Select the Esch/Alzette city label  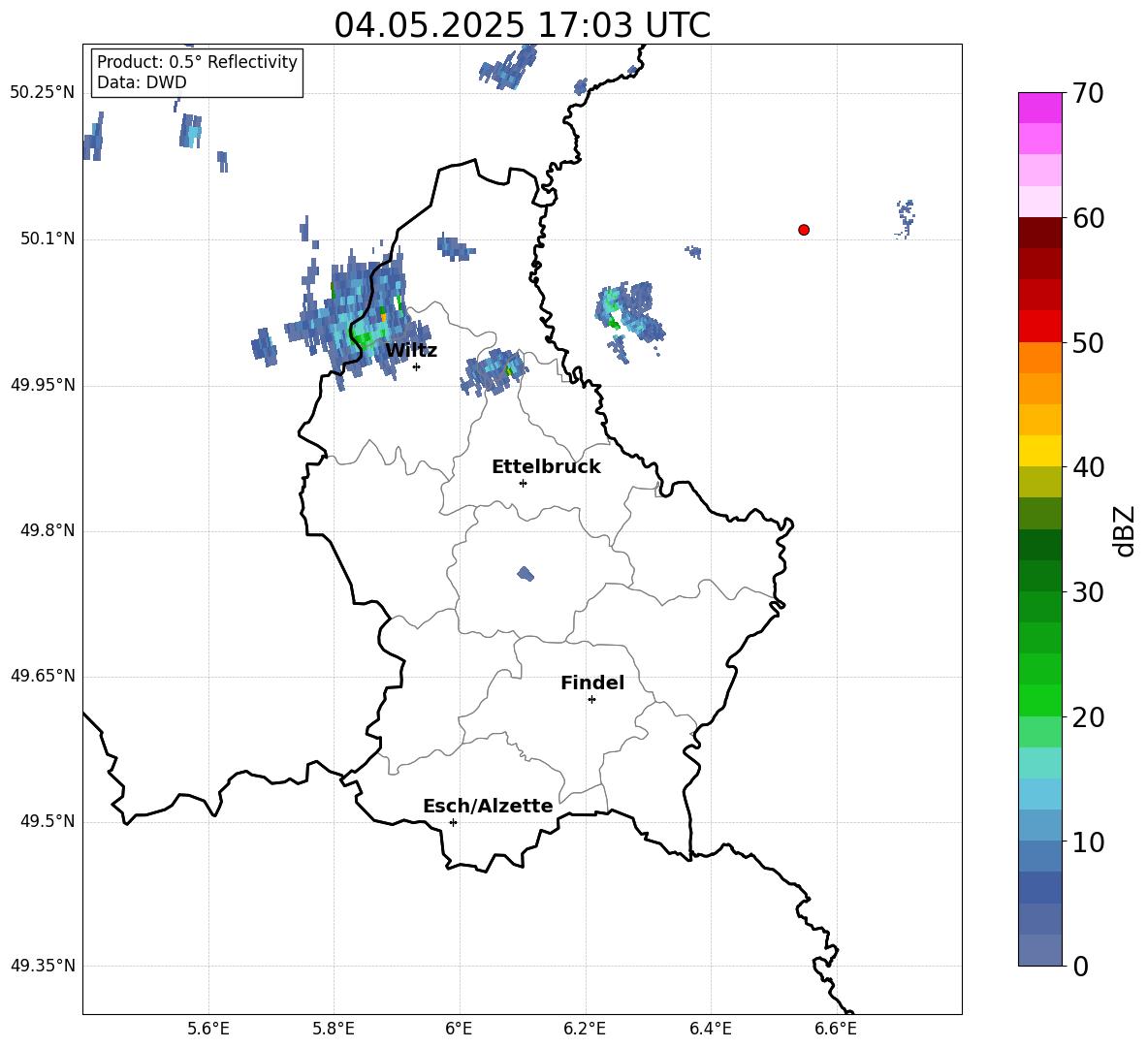(488, 806)
